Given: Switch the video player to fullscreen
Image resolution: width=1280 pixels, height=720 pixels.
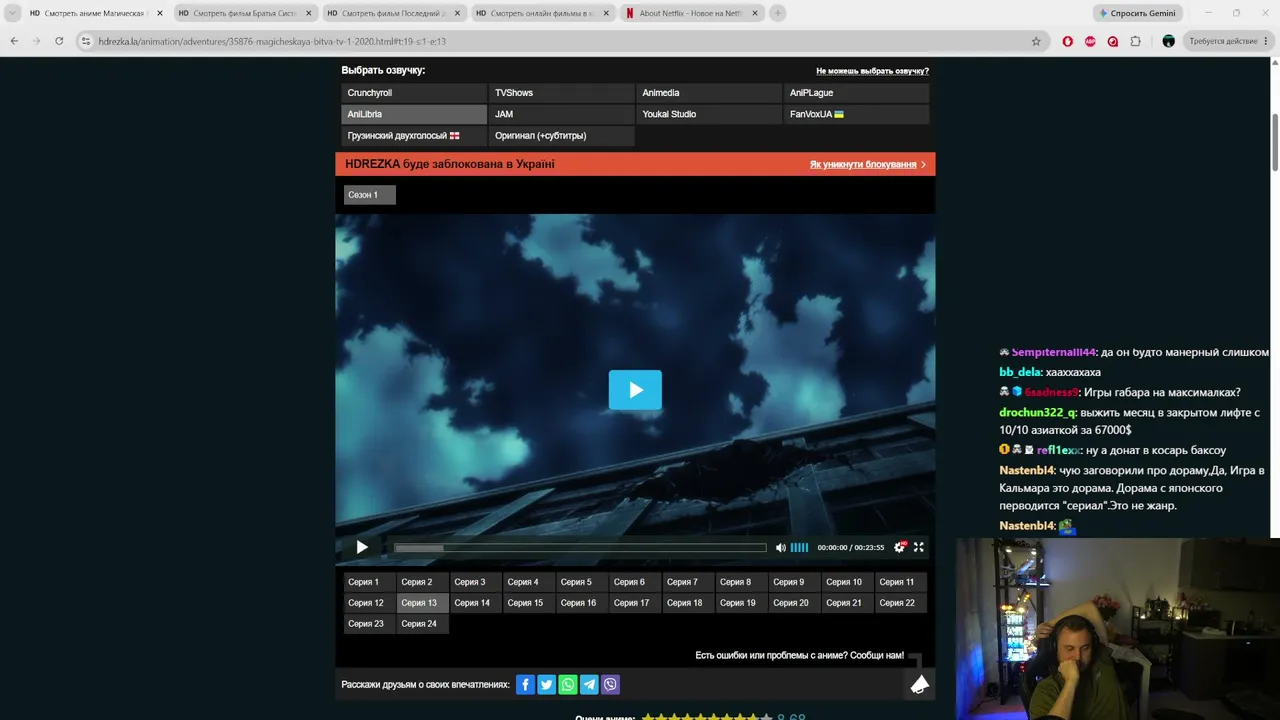Looking at the screenshot, I should [x=919, y=547].
